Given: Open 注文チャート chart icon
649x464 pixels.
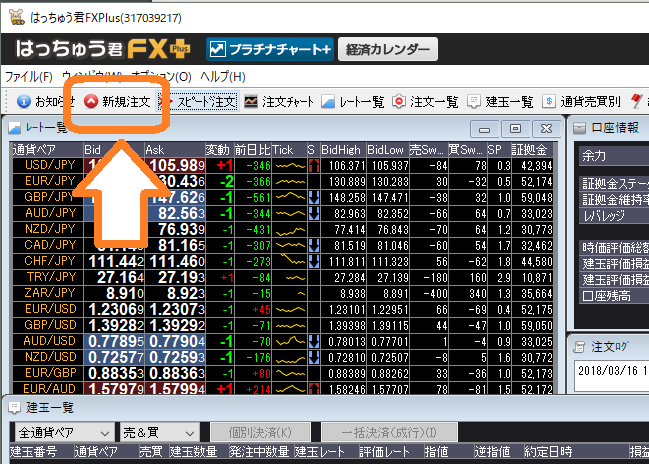Looking at the screenshot, I should tap(250, 101).
